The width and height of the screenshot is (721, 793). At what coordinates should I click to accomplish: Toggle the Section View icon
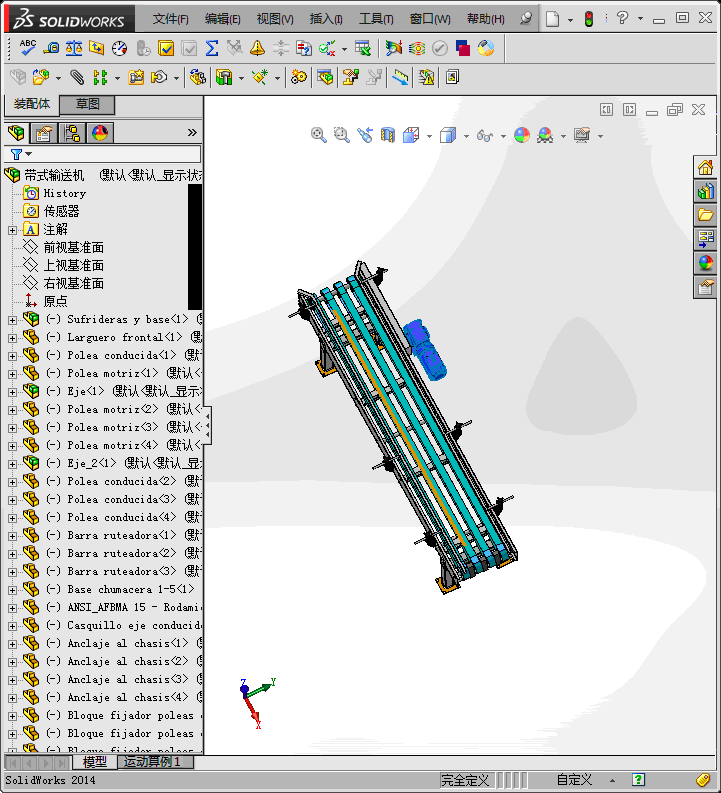pyautogui.click(x=388, y=135)
